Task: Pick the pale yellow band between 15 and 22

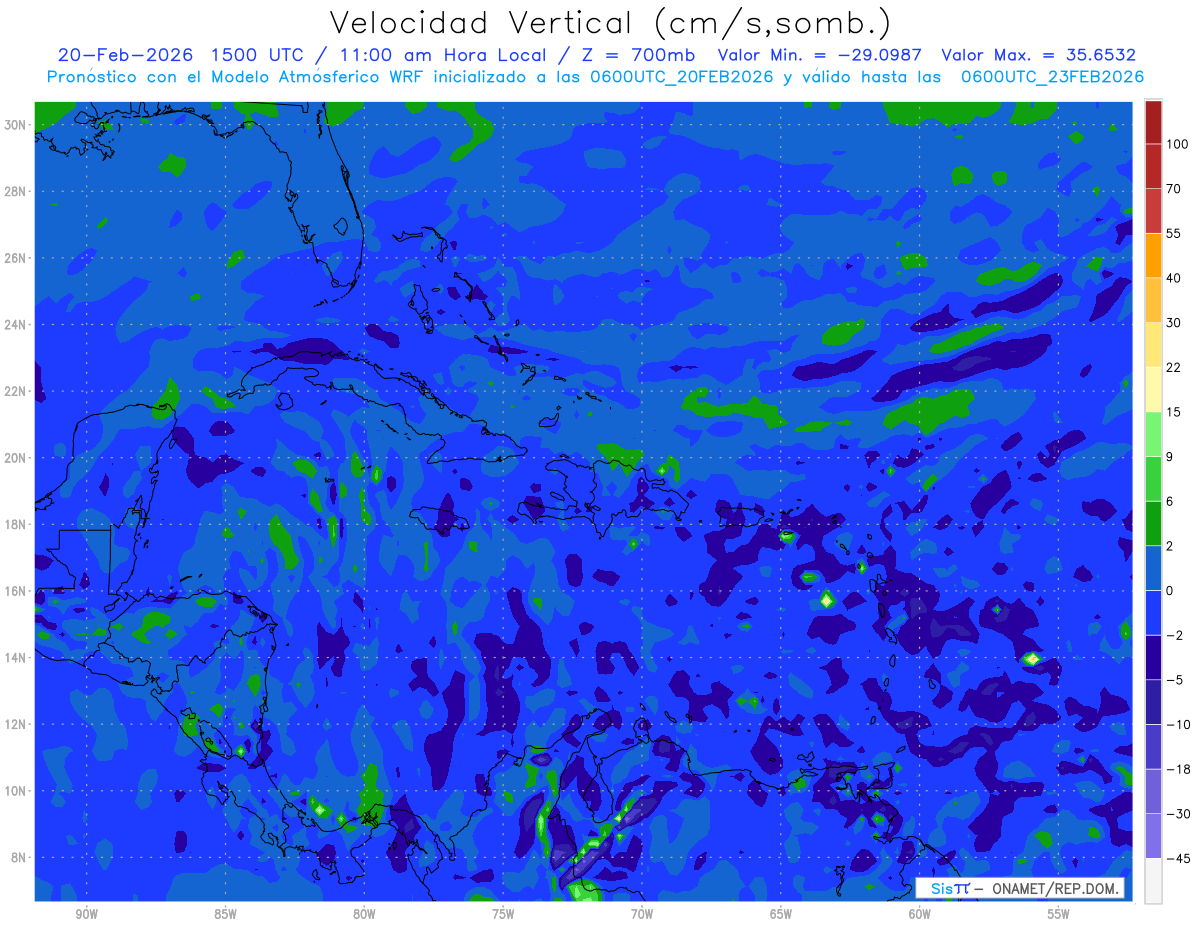Action: [1153, 389]
